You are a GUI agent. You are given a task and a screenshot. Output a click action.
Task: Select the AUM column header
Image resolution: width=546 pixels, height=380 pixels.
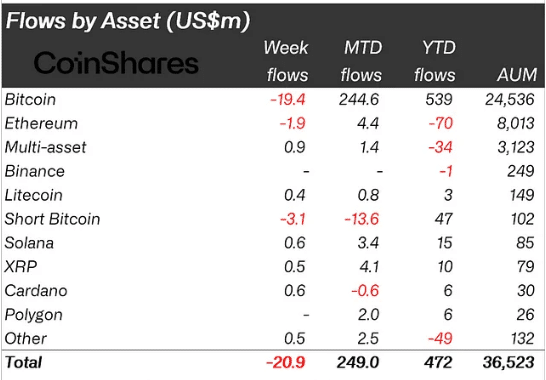coord(517,75)
